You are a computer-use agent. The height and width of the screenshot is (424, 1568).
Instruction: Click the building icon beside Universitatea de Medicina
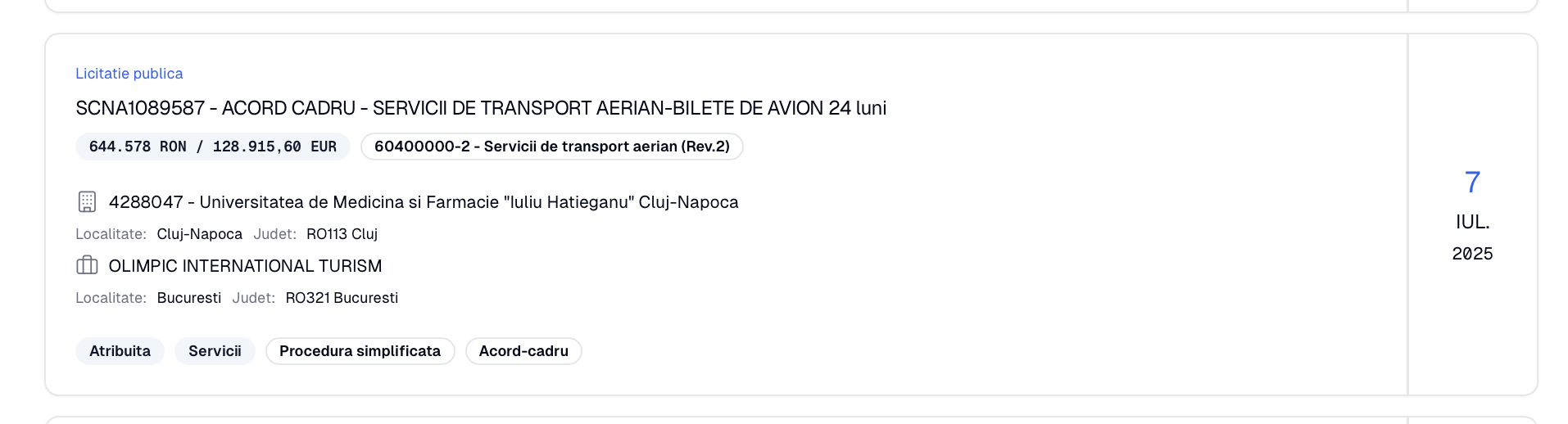click(87, 202)
